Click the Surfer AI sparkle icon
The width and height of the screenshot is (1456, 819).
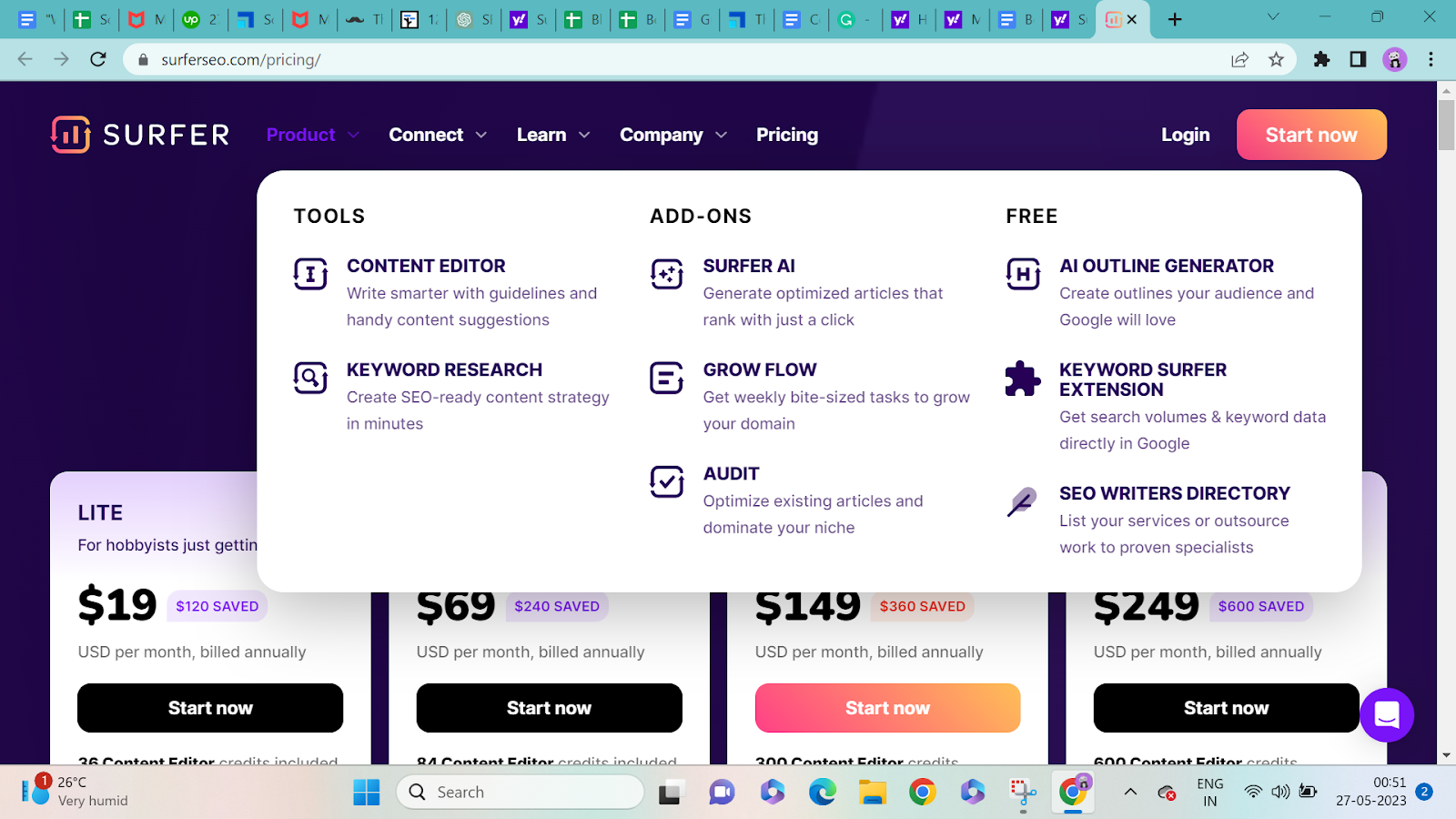coord(667,273)
